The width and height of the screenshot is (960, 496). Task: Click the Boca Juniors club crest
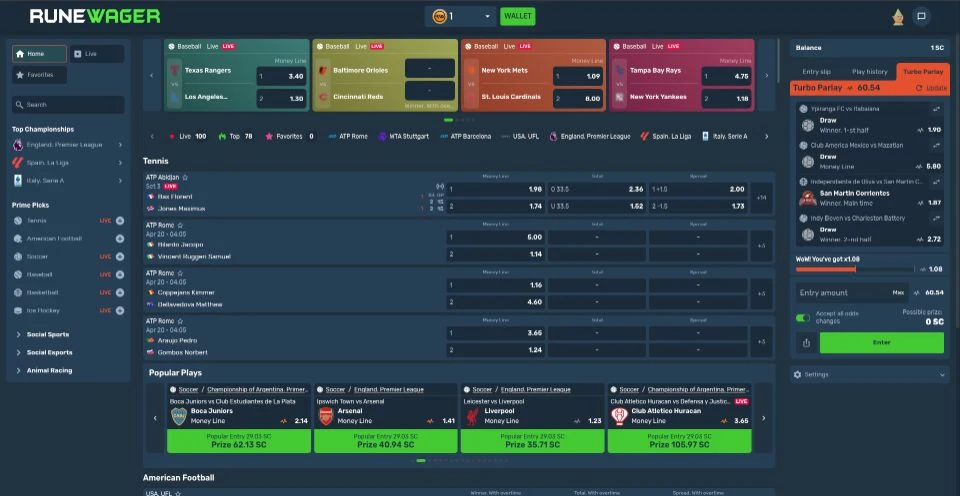click(179, 416)
